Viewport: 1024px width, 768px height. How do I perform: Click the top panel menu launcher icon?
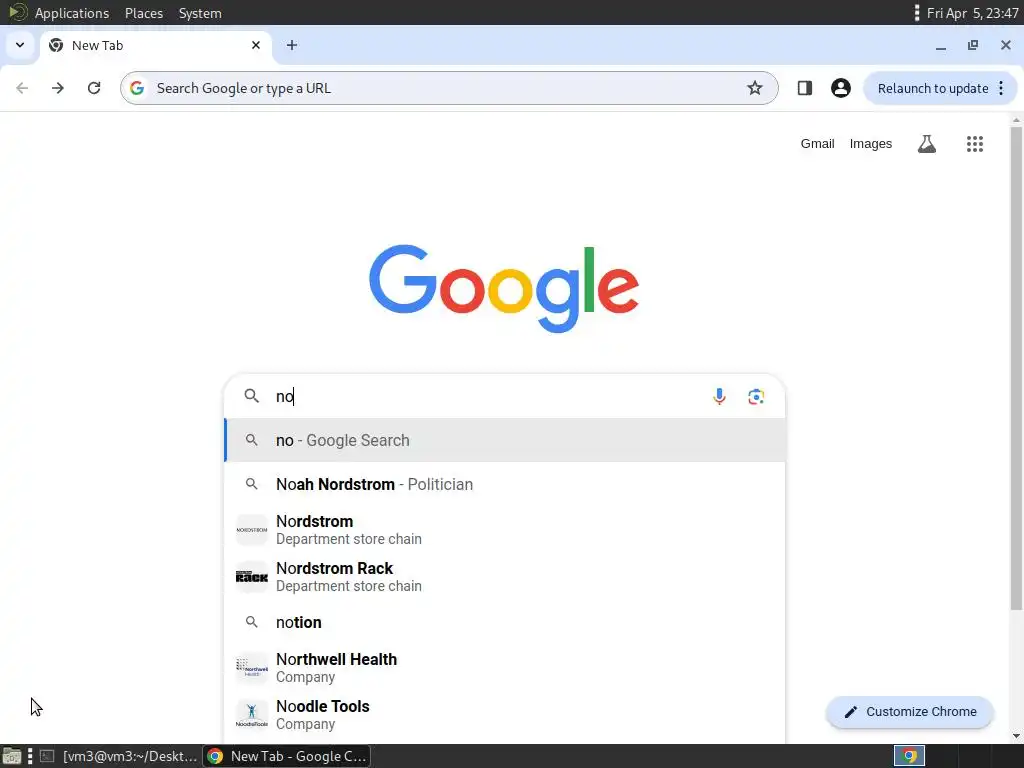tap(18, 12)
